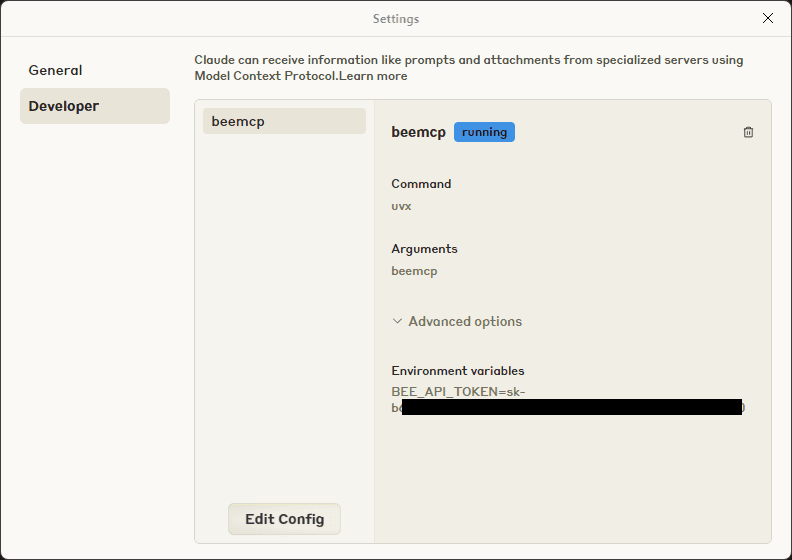Click the Advanced options label
792x560 pixels.
[x=465, y=321]
